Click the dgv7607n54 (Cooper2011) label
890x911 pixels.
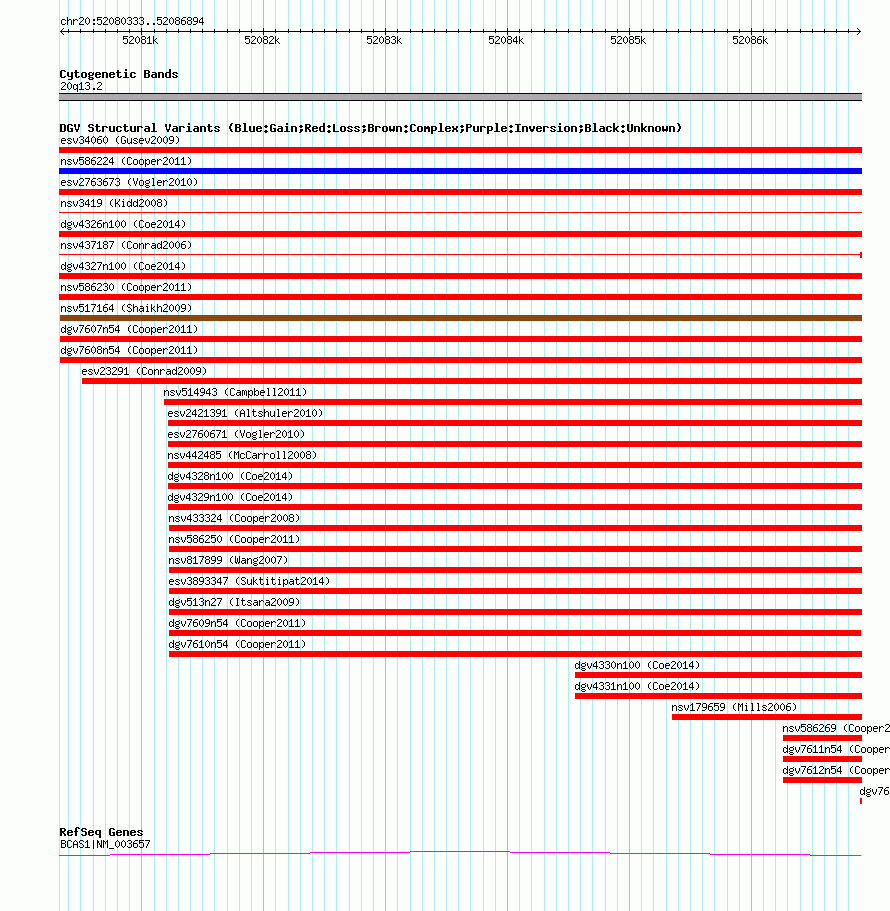tap(129, 329)
